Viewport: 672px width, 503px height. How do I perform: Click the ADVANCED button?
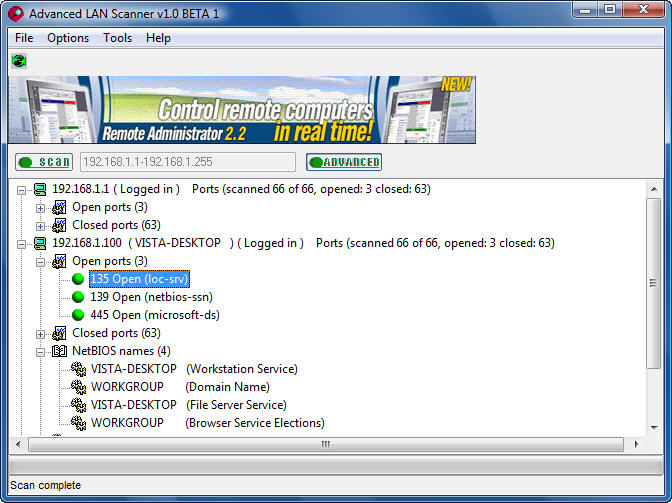(344, 162)
